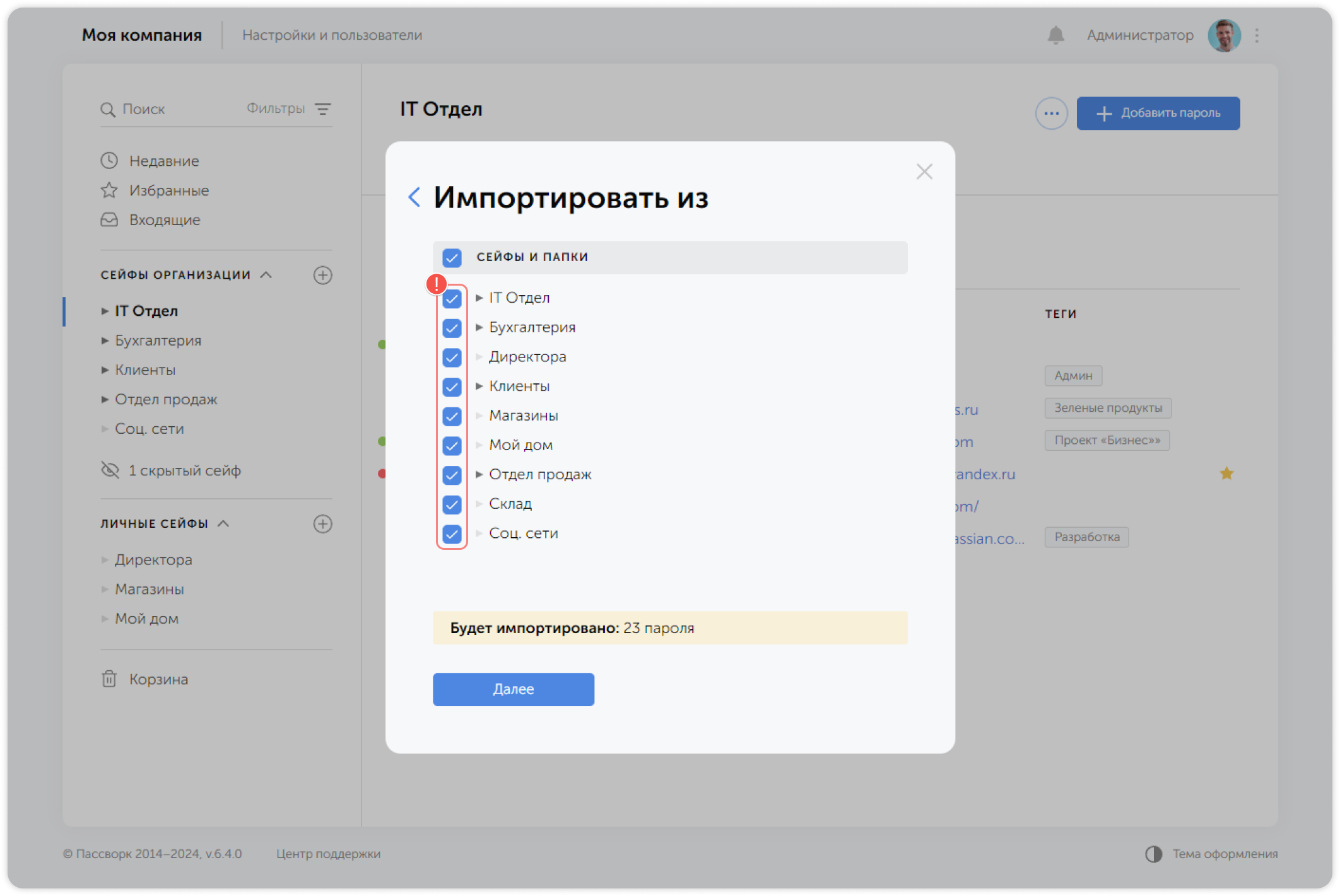Toggle the Тема оформления theme icon
Screen dimensions: 1340x896
pos(1153,854)
